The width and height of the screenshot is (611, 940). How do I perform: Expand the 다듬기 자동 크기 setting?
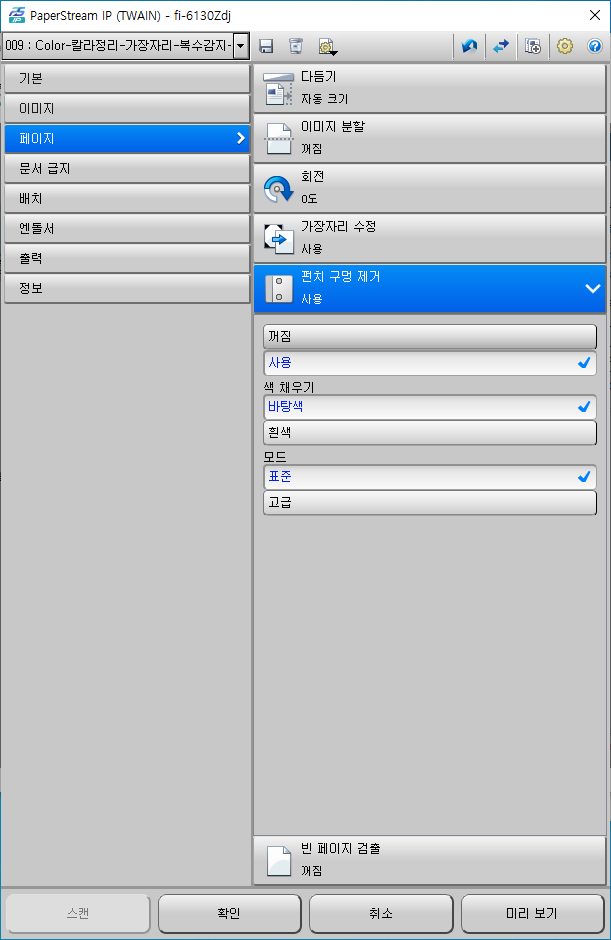coord(429,89)
